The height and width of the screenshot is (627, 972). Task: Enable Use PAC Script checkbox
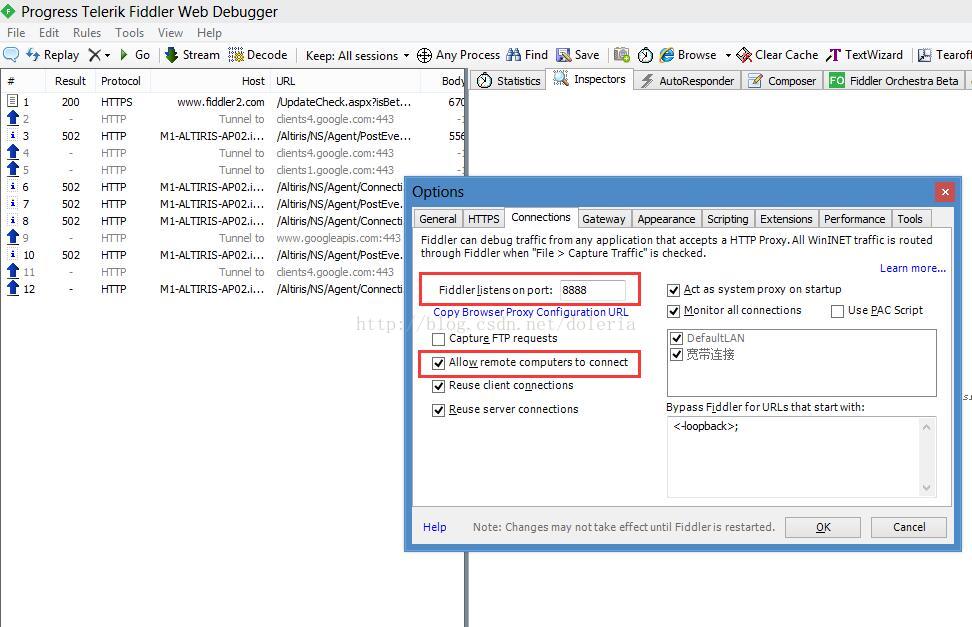pos(837,311)
